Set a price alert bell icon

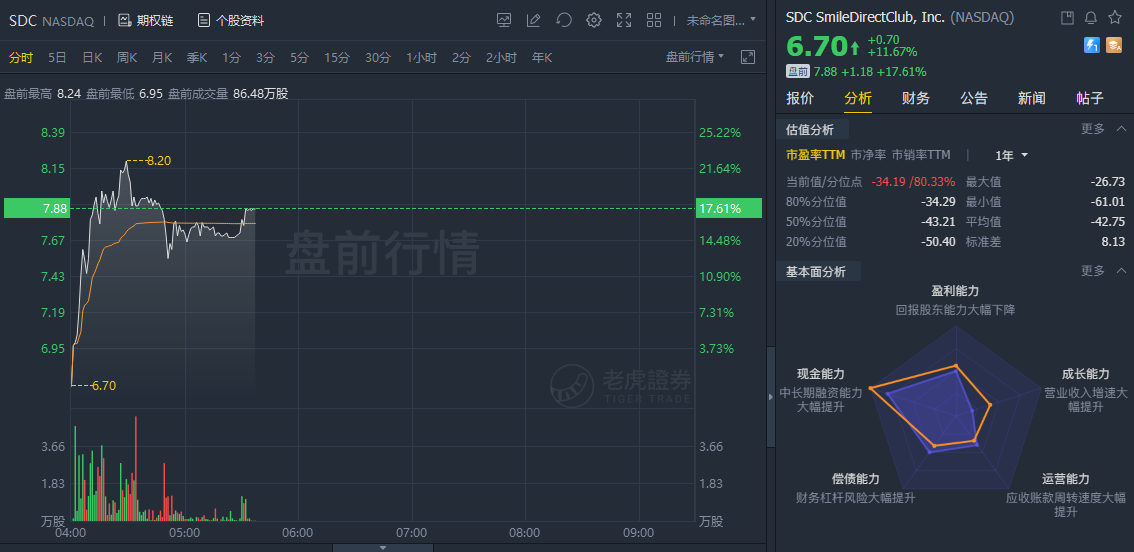coord(1091,17)
